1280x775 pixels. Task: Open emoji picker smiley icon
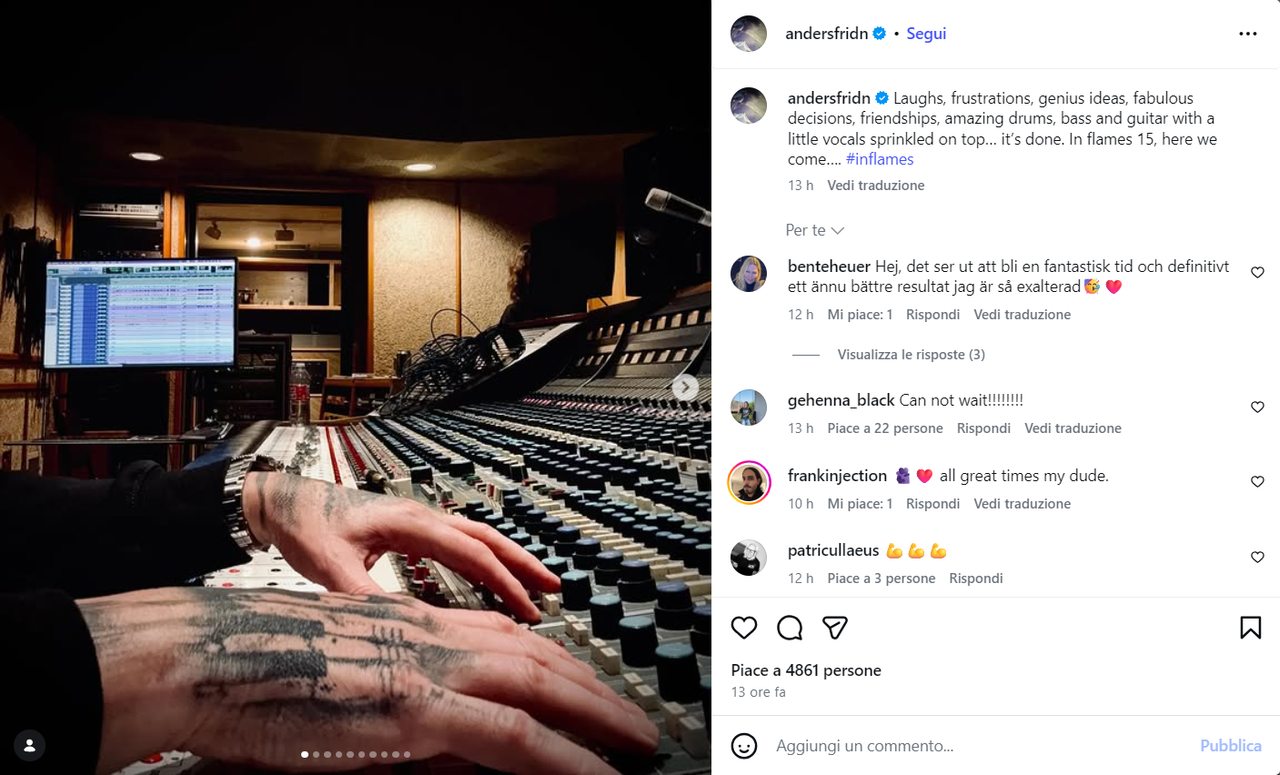[x=743, y=746]
